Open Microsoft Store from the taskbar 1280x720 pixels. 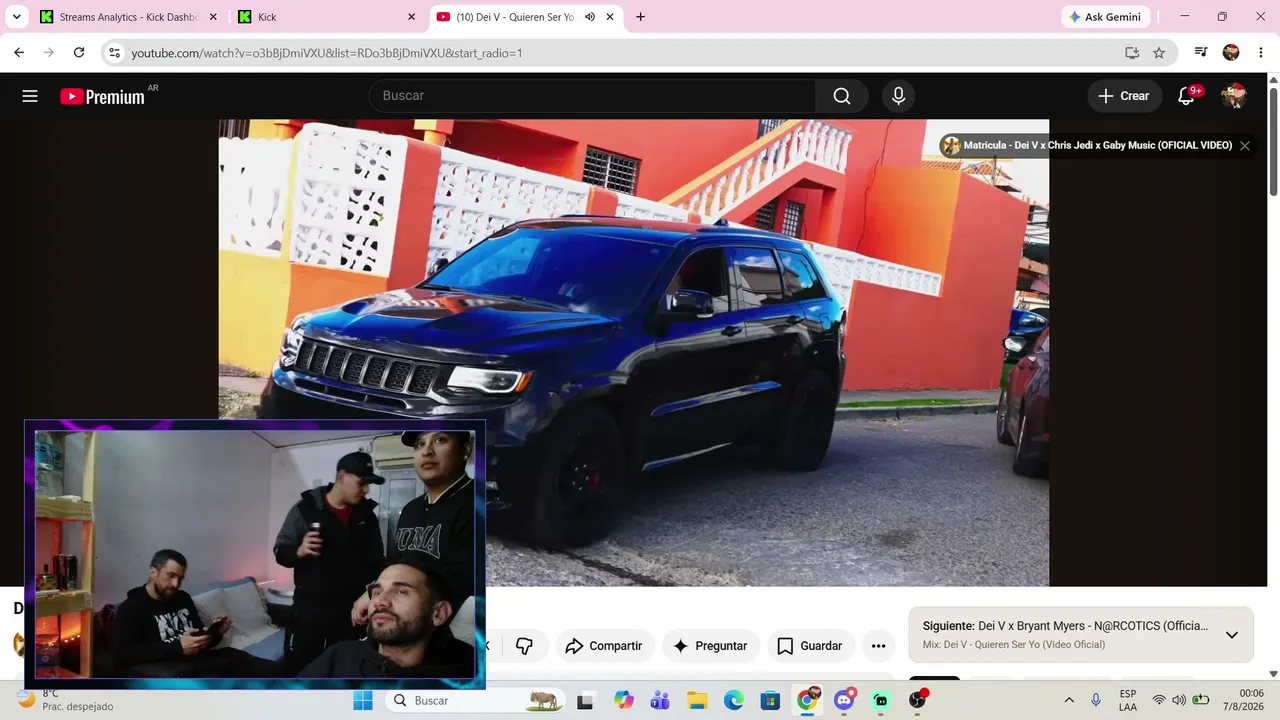tap(770, 701)
